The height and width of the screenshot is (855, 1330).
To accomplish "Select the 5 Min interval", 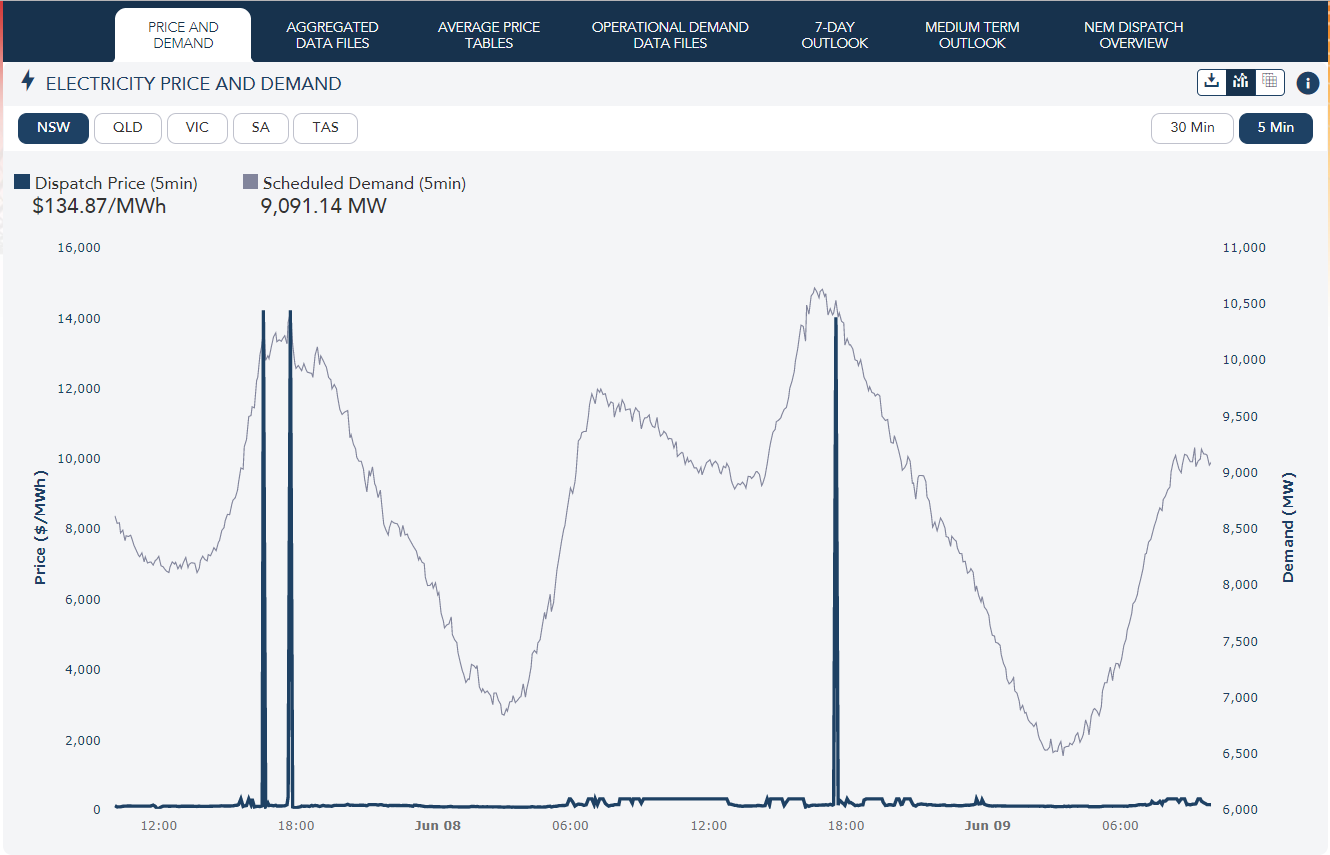I will tap(1275, 128).
